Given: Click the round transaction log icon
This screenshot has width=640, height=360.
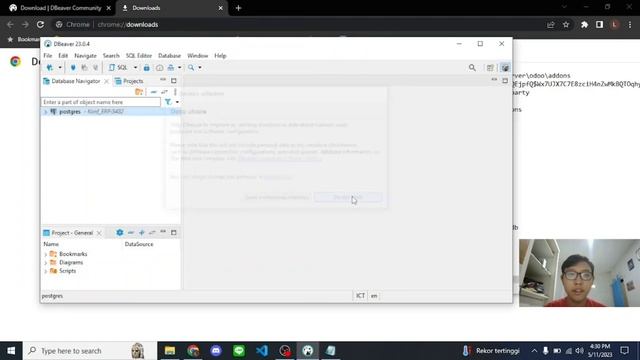Looking at the screenshot, I should coord(159,68).
